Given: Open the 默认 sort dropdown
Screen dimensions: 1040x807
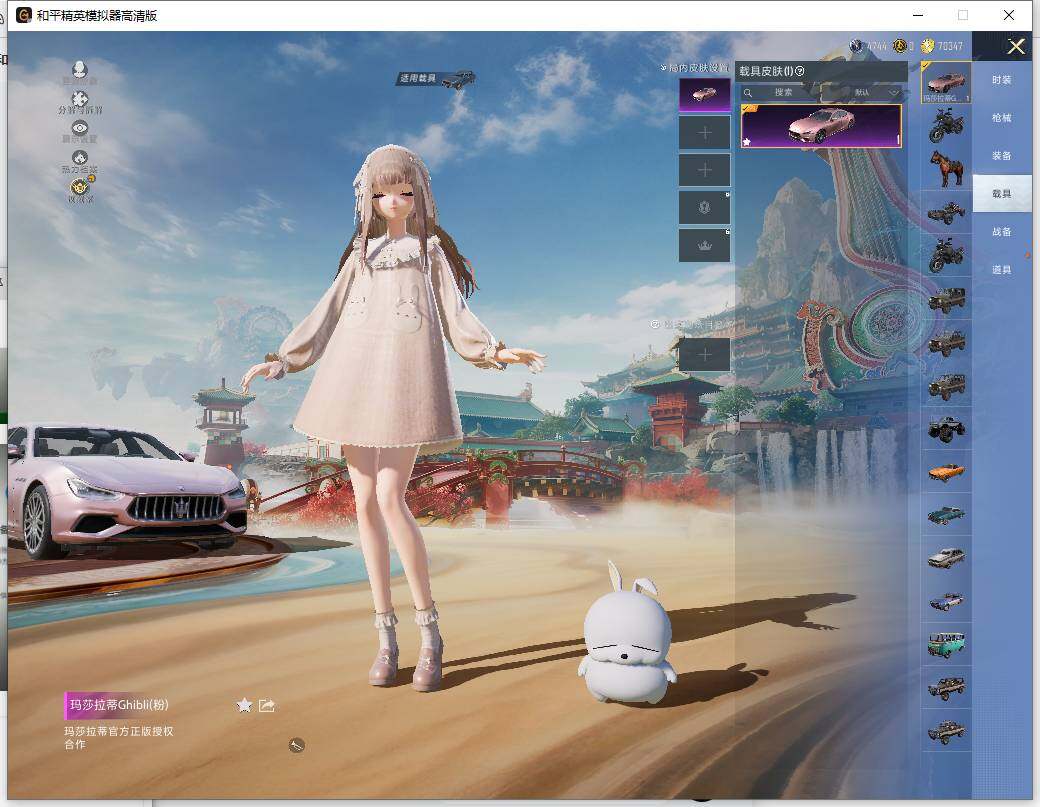Looking at the screenshot, I should click(875, 92).
